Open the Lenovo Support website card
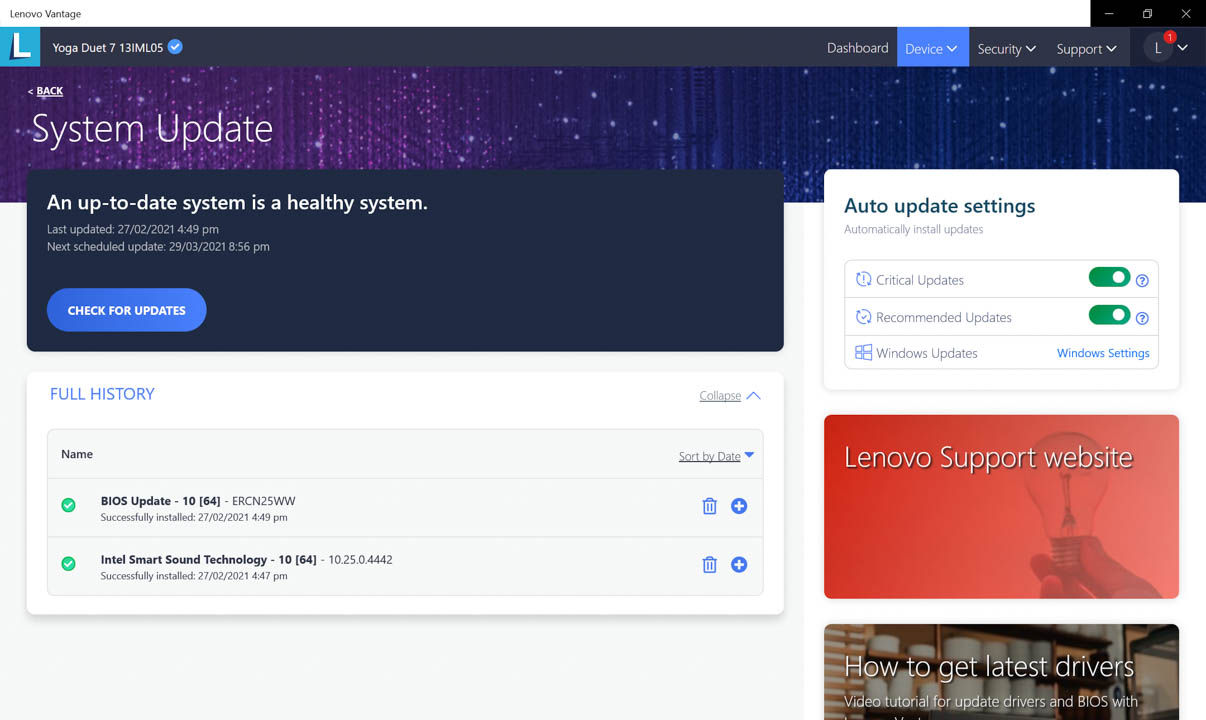The width and height of the screenshot is (1206, 720). pos(1001,507)
